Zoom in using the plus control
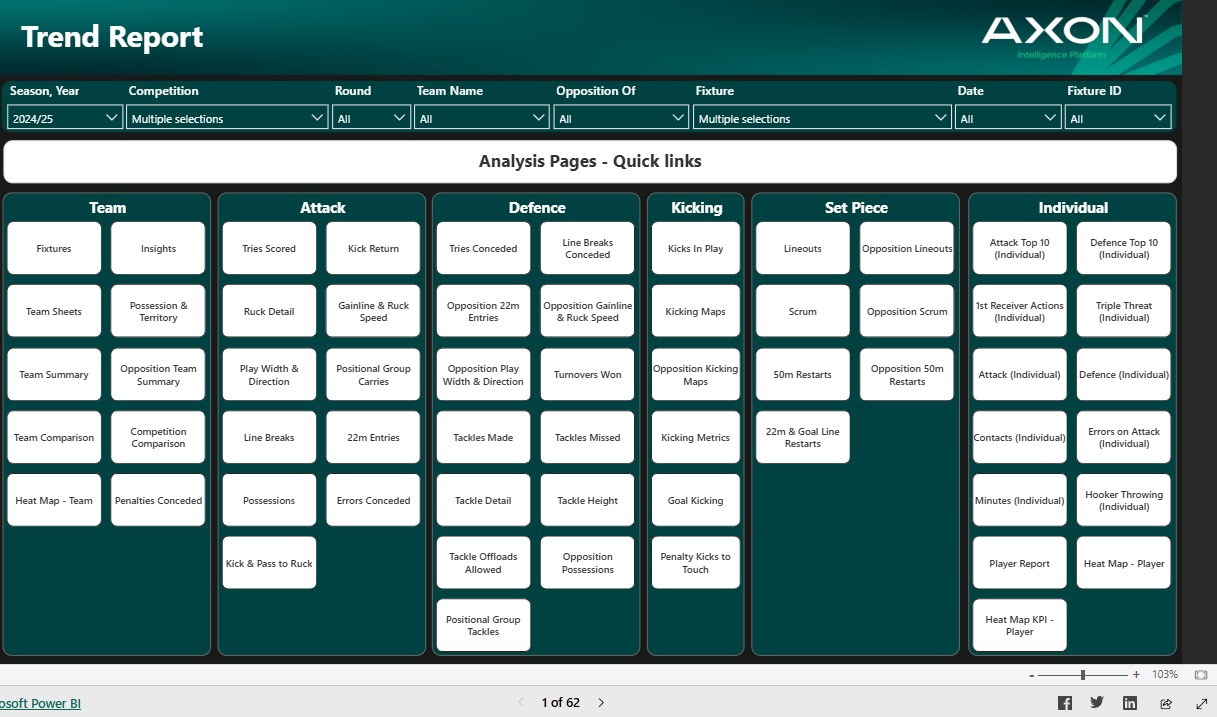Image resolution: width=1217 pixels, height=717 pixels. [1137, 674]
